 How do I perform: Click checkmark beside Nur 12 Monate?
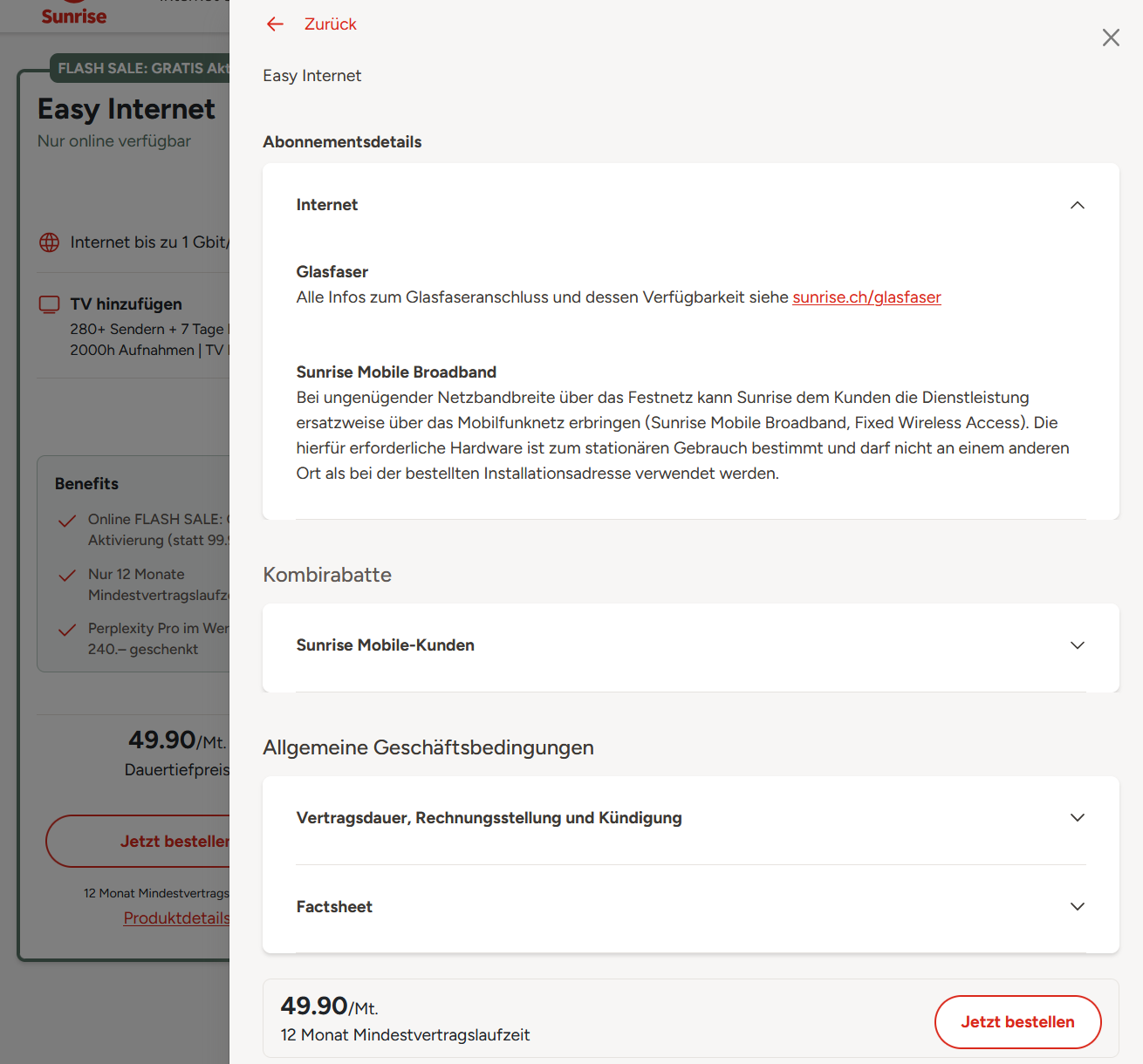pyautogui.click(x=67, y=576)
